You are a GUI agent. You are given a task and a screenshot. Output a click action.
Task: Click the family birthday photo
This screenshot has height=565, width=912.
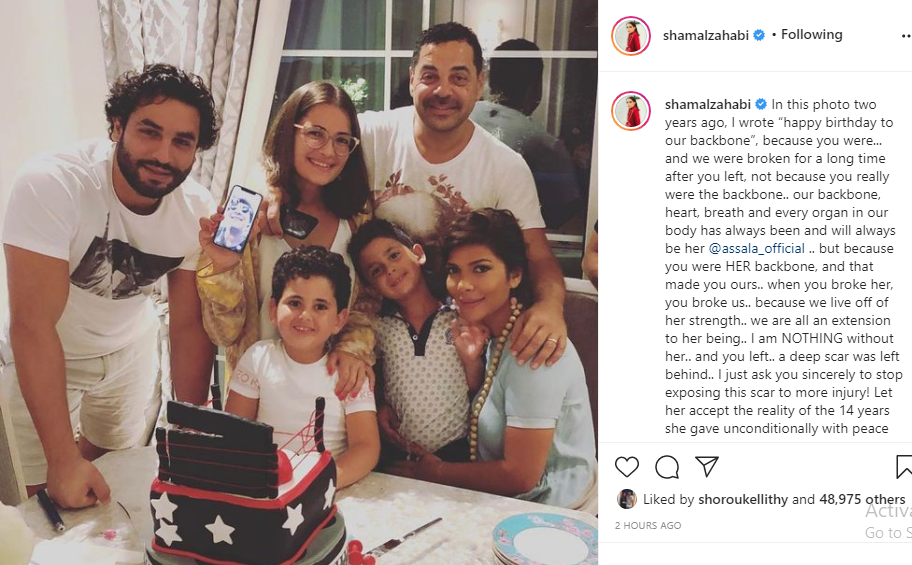[299, 282]
